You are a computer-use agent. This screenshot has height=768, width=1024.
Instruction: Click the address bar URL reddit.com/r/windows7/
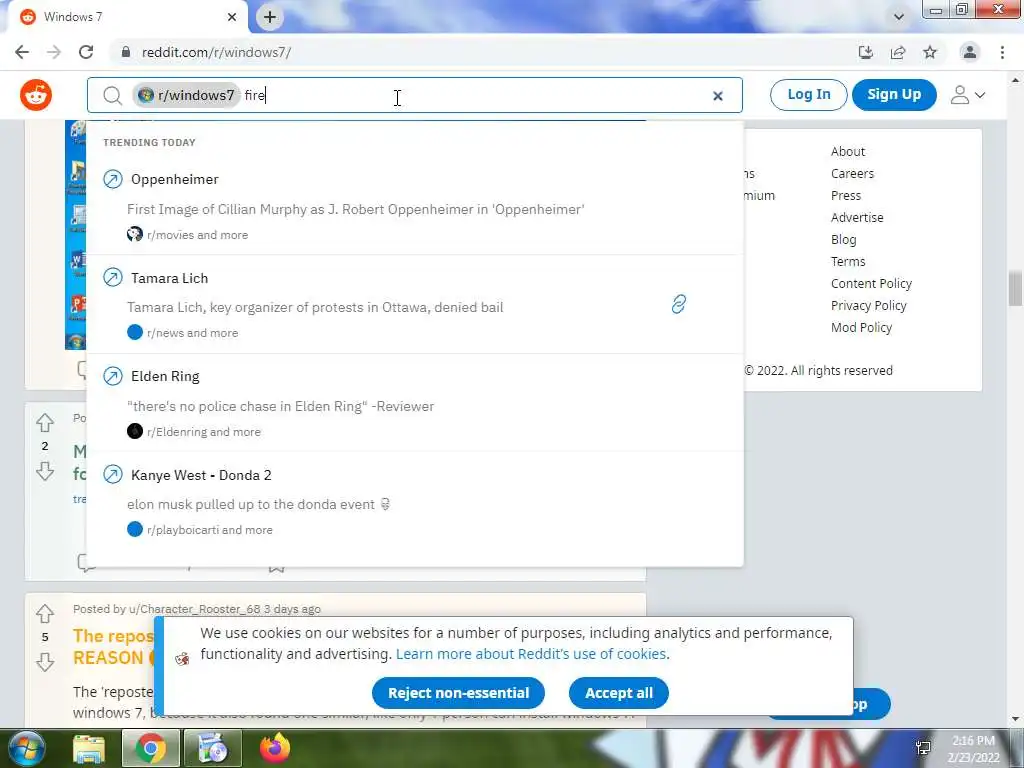pos(216,52)
